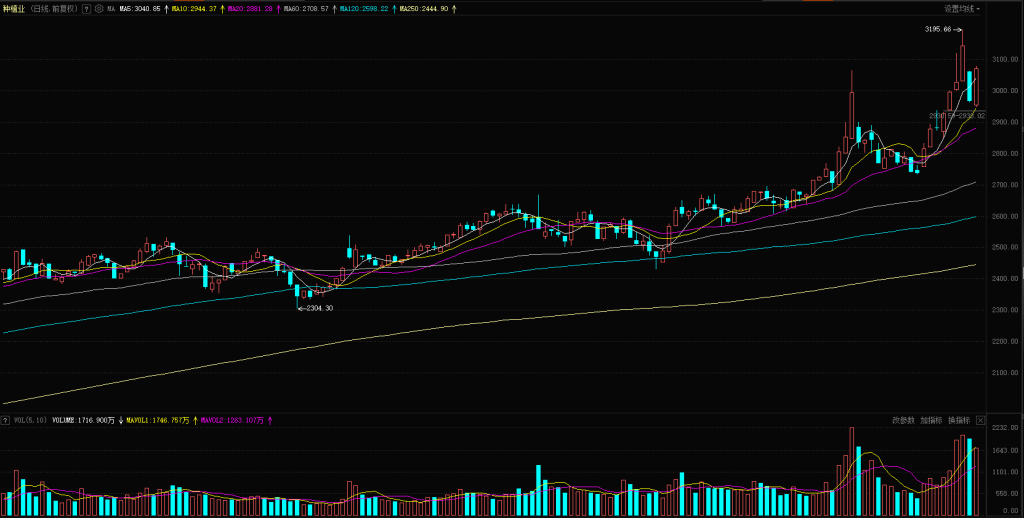1024x518 pixels.
Task: Click the help icon beside 种植业 title
Action: point(86,8)
